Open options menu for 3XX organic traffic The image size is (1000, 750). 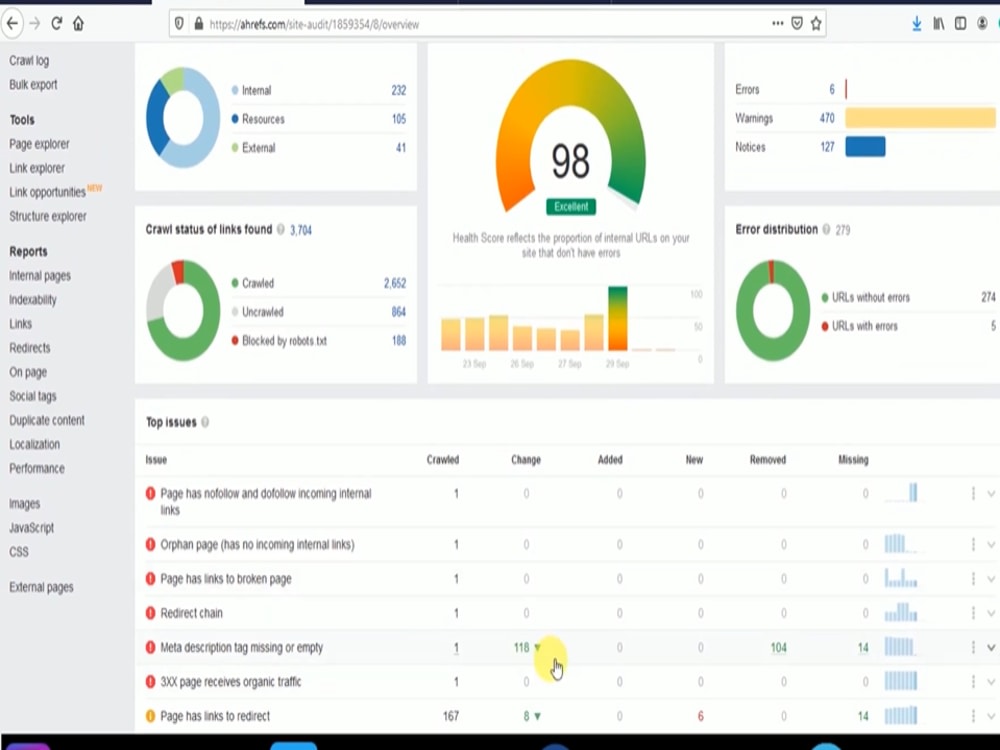point(973,682)
